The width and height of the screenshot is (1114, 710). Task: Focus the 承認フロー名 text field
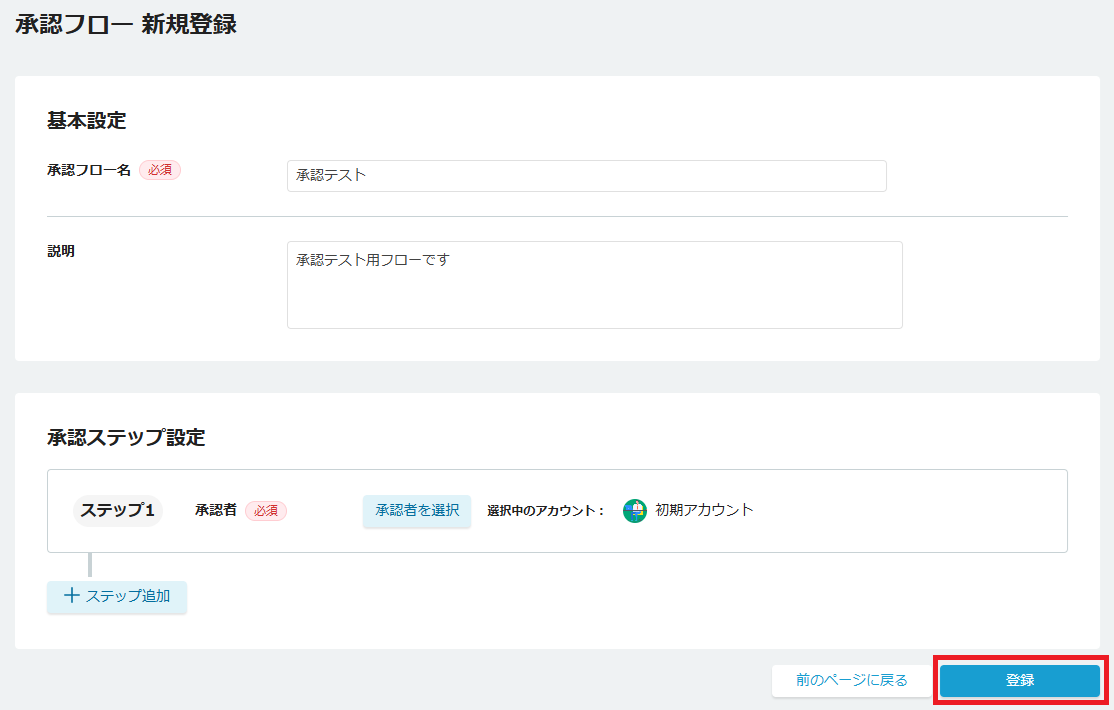586,176
